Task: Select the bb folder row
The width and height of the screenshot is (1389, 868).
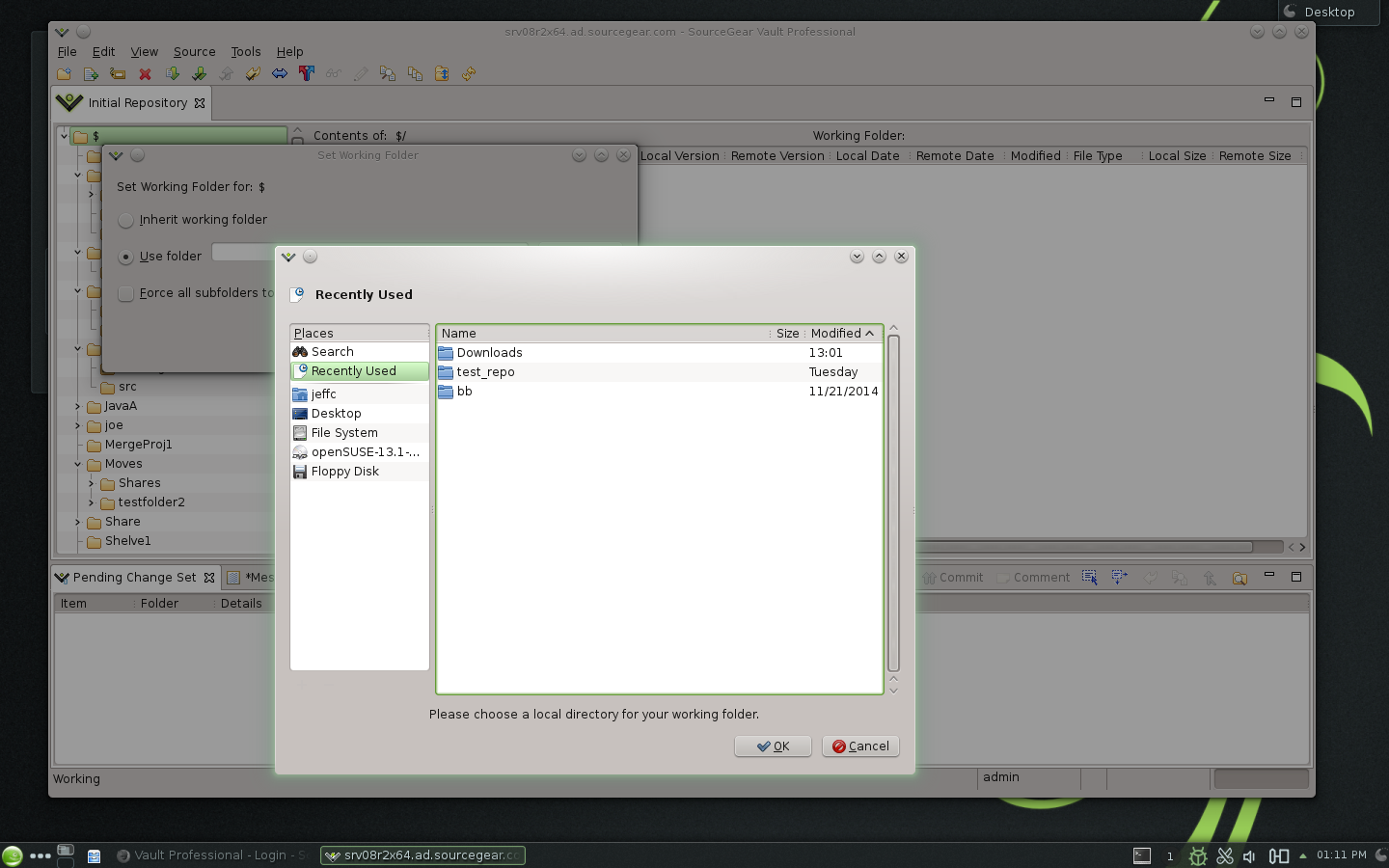Action: [659, 392]
